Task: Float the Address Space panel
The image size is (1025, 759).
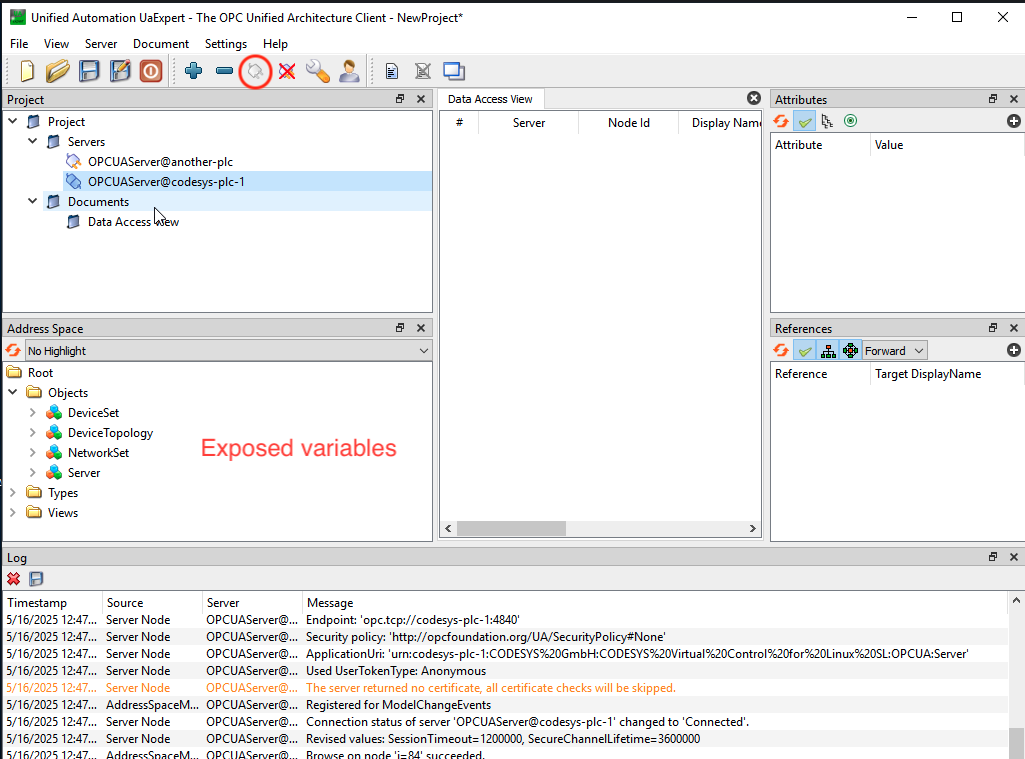Action: [x=400, y=328]
